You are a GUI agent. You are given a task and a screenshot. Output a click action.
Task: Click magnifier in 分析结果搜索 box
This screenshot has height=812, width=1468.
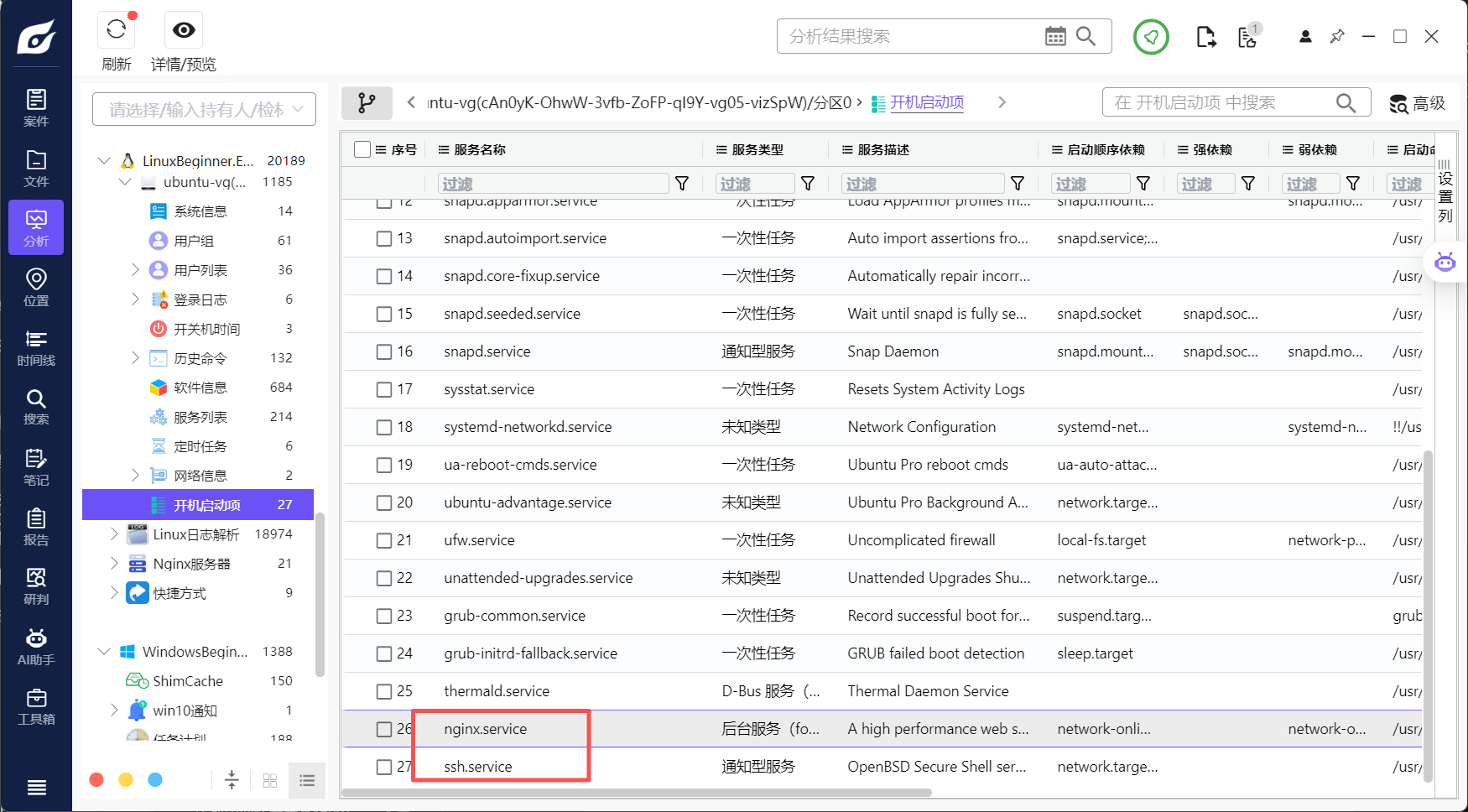(x=1085, y=36)
